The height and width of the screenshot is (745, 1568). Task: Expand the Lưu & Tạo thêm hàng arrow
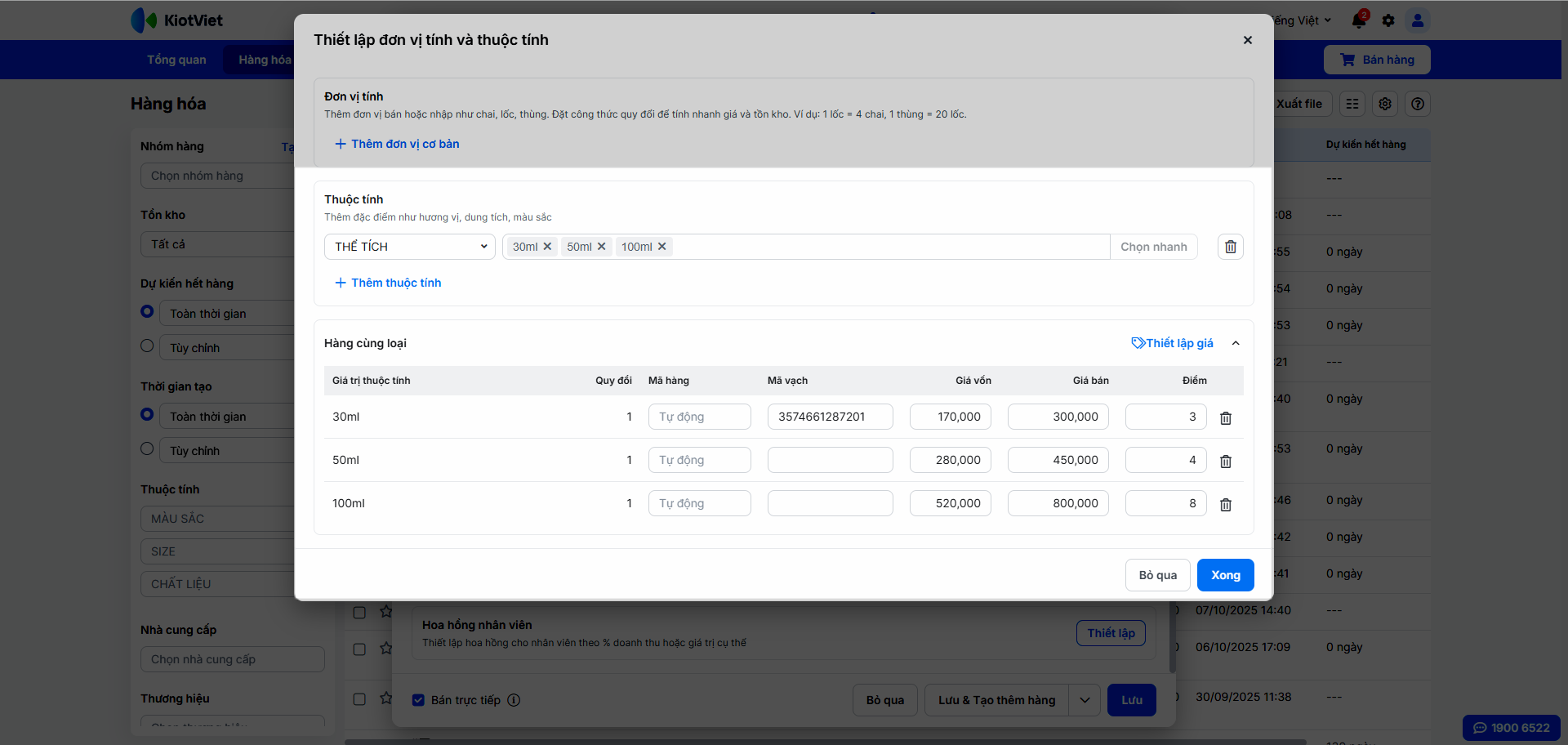(1085, 700)
